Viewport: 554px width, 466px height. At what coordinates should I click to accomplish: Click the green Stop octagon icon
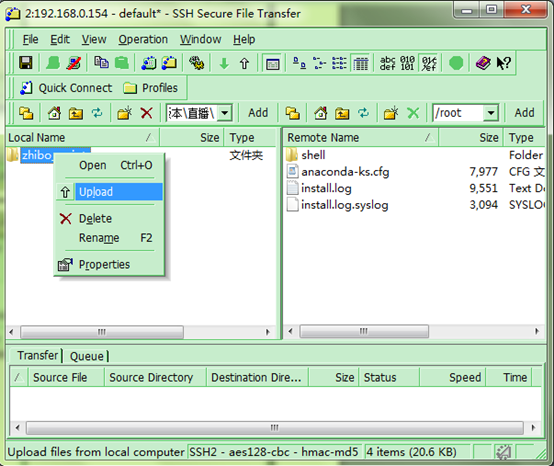456,63
